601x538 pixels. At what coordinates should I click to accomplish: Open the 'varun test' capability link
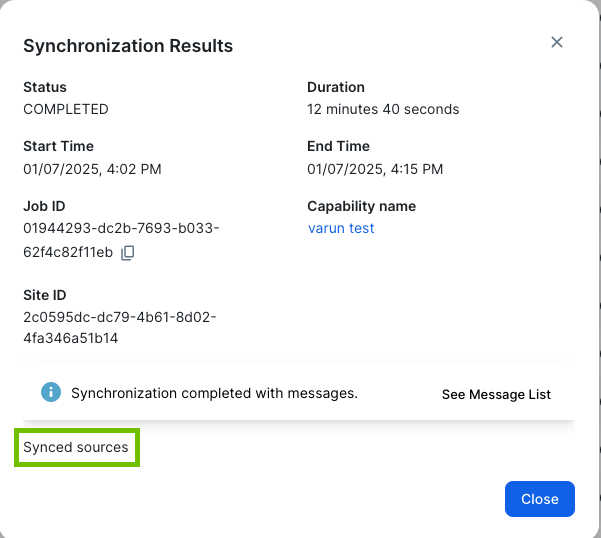[x=341, y=228]
